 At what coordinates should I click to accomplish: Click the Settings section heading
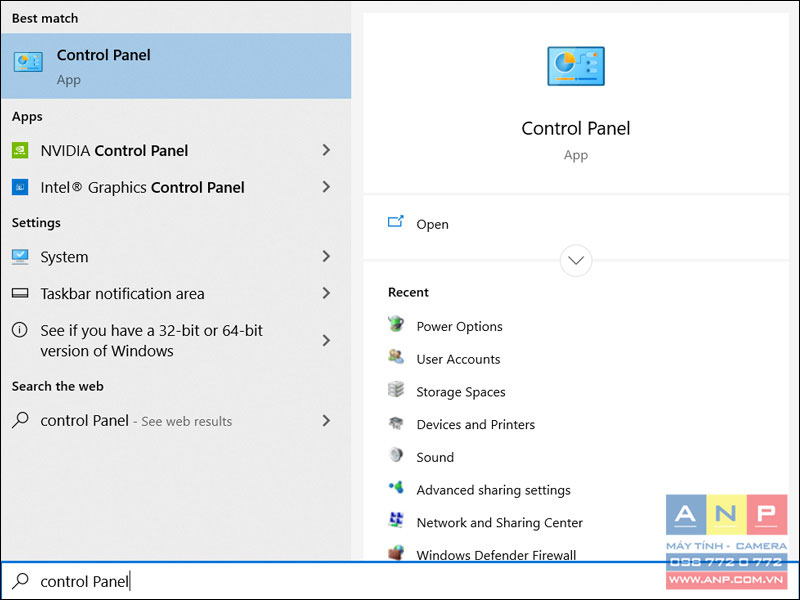[x=36, y=223]
